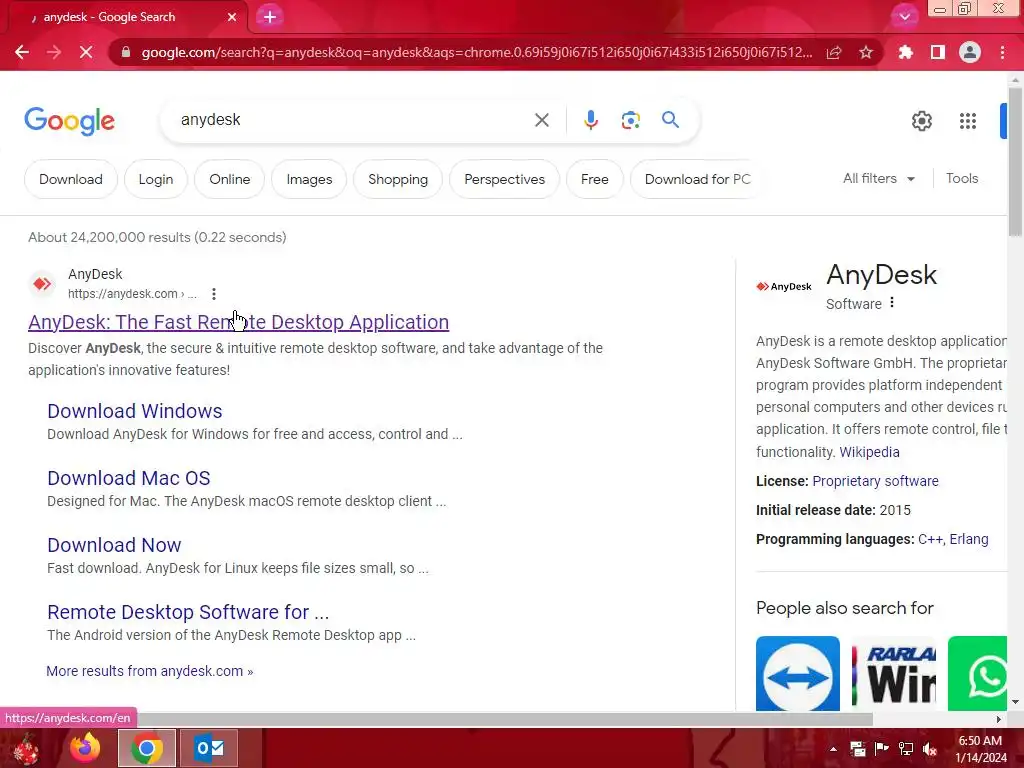Open the Wikipedia link in knowledge panel
This screenshot has height=768, width=1024.
coord(869,452)
